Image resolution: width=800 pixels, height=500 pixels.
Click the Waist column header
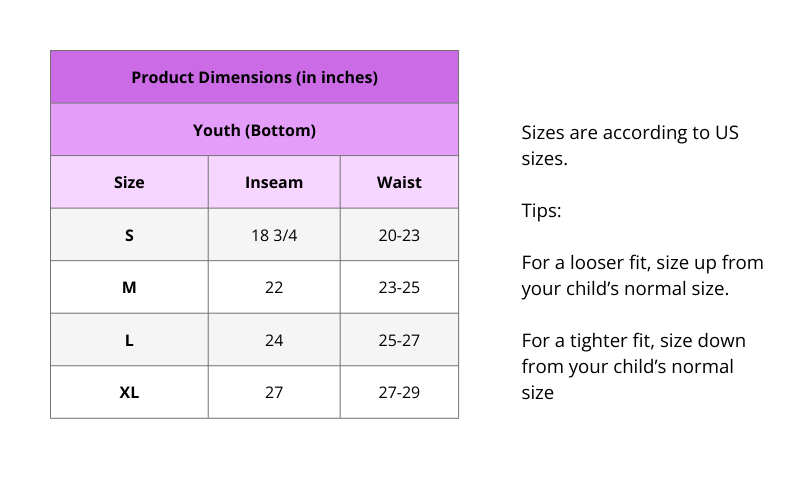click(x=399, y=182)
